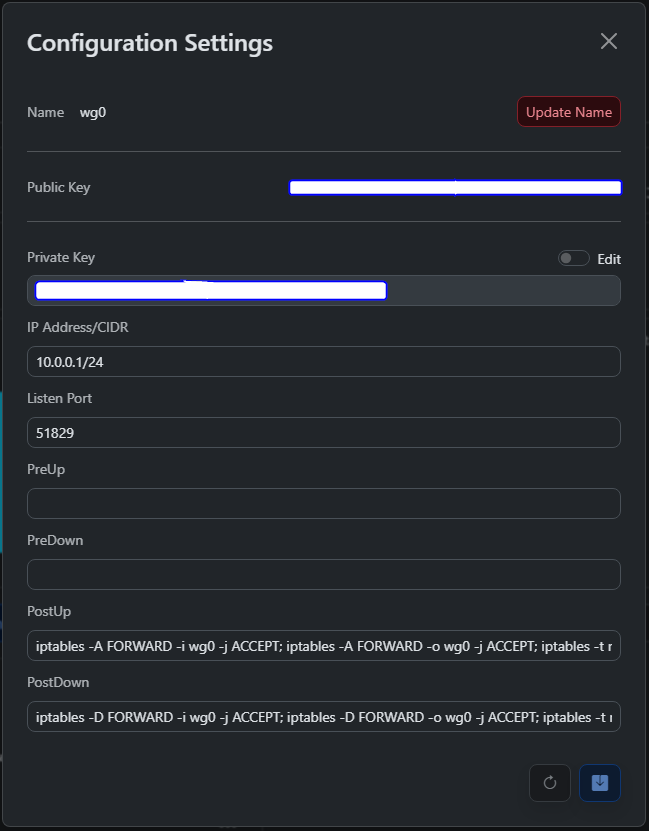
Task: Click into the empty PreDown field
Action: 323,575
